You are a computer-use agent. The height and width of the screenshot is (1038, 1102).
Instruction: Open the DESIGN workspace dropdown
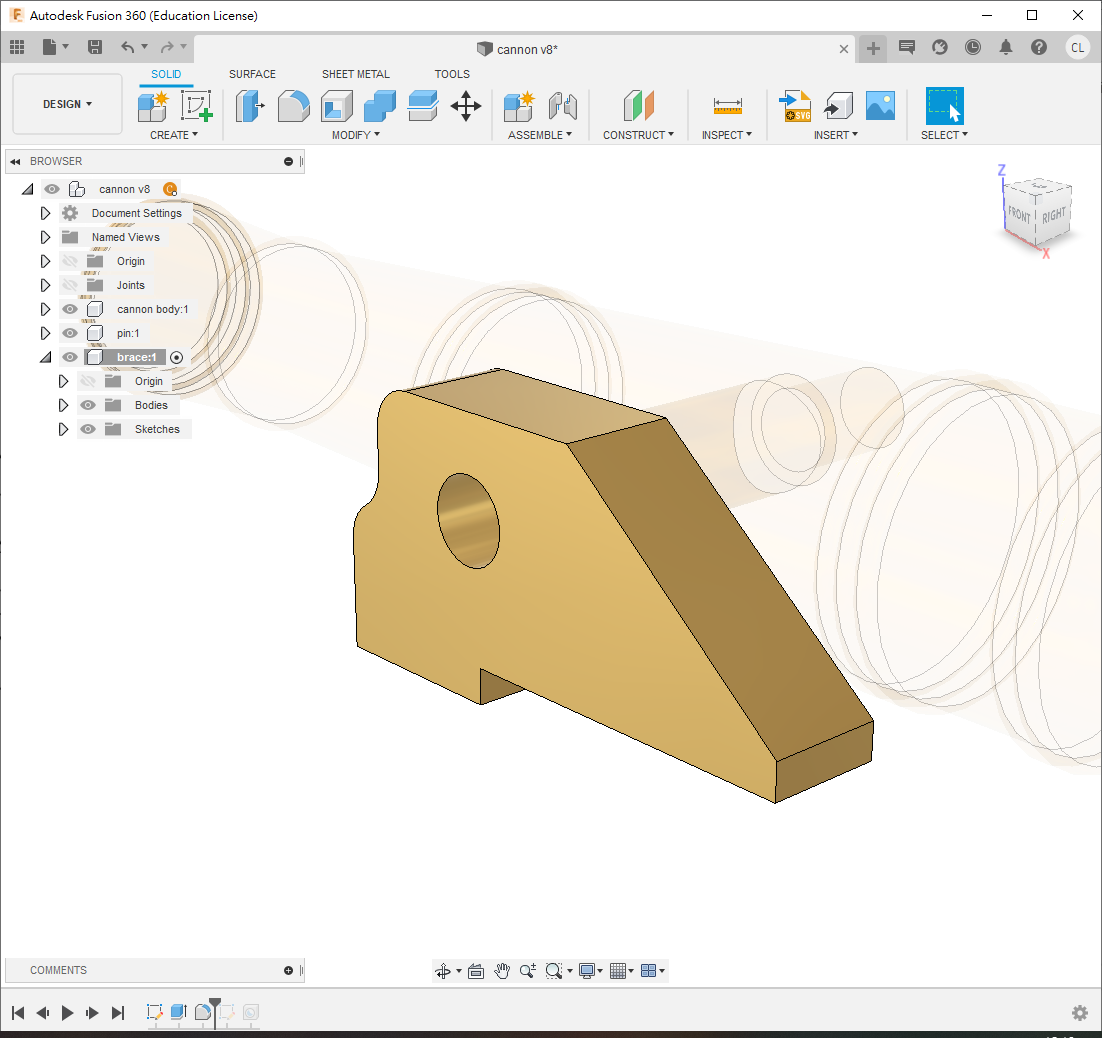[67, 104]
